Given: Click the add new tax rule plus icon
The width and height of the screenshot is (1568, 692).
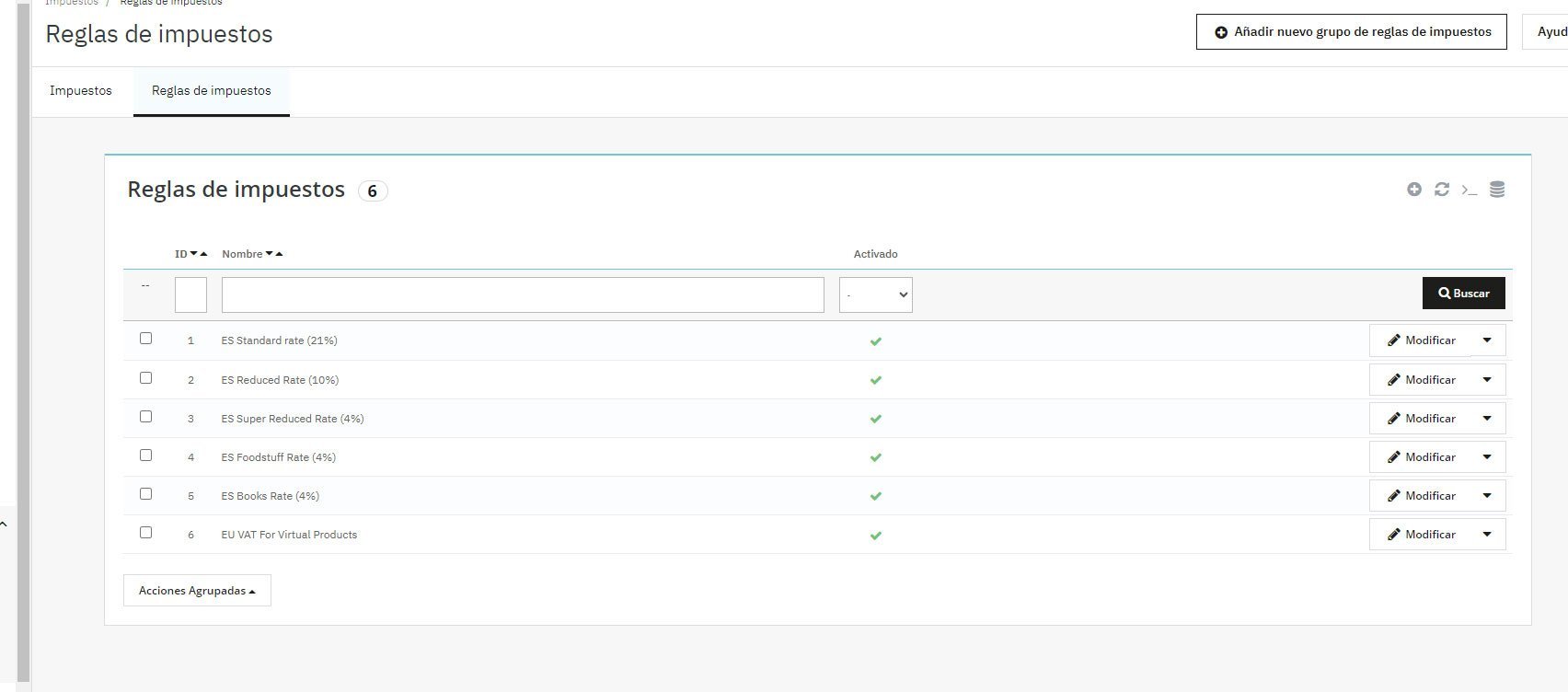Looking at the screenshot, I should (x=1414, y=190).
